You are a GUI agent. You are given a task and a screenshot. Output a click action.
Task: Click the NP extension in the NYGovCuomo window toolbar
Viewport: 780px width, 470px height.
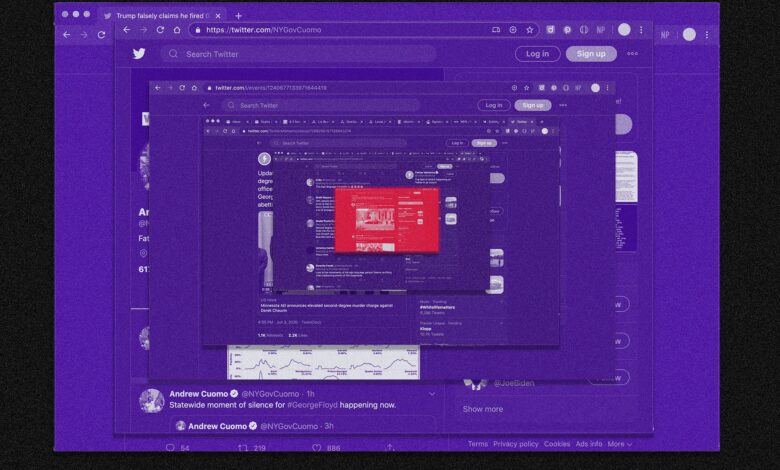coord(601,30)
